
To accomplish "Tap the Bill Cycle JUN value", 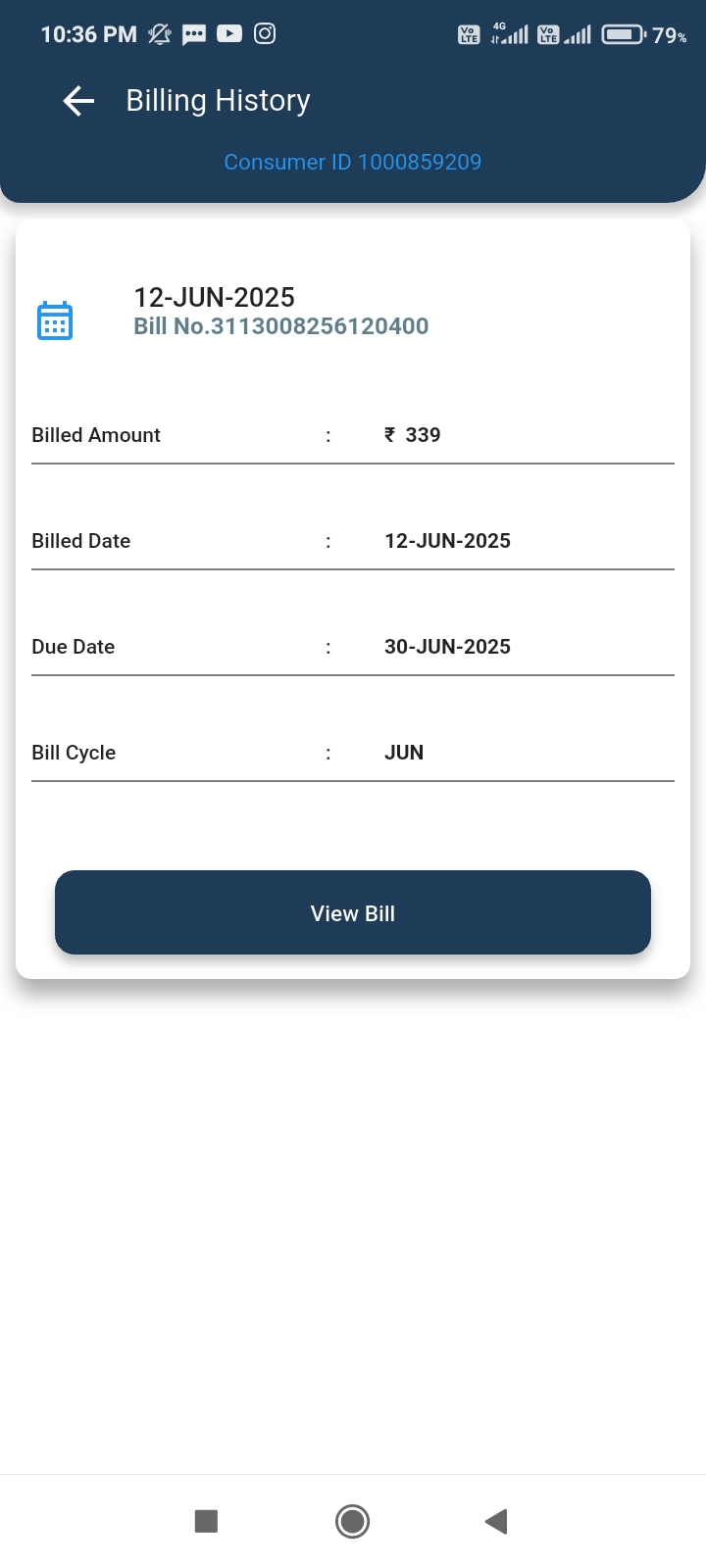I will click(404, 753).
